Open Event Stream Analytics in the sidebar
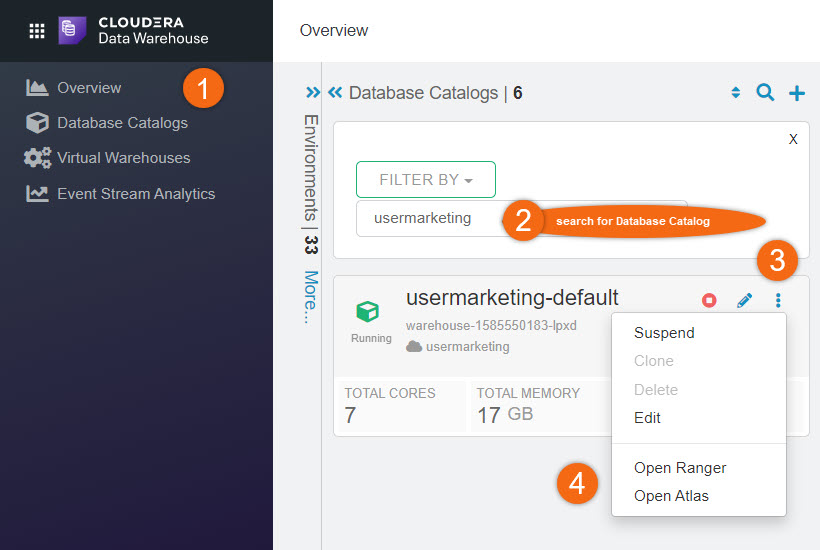The height and width of the screenshot is (550, 820). pos(135,194)
